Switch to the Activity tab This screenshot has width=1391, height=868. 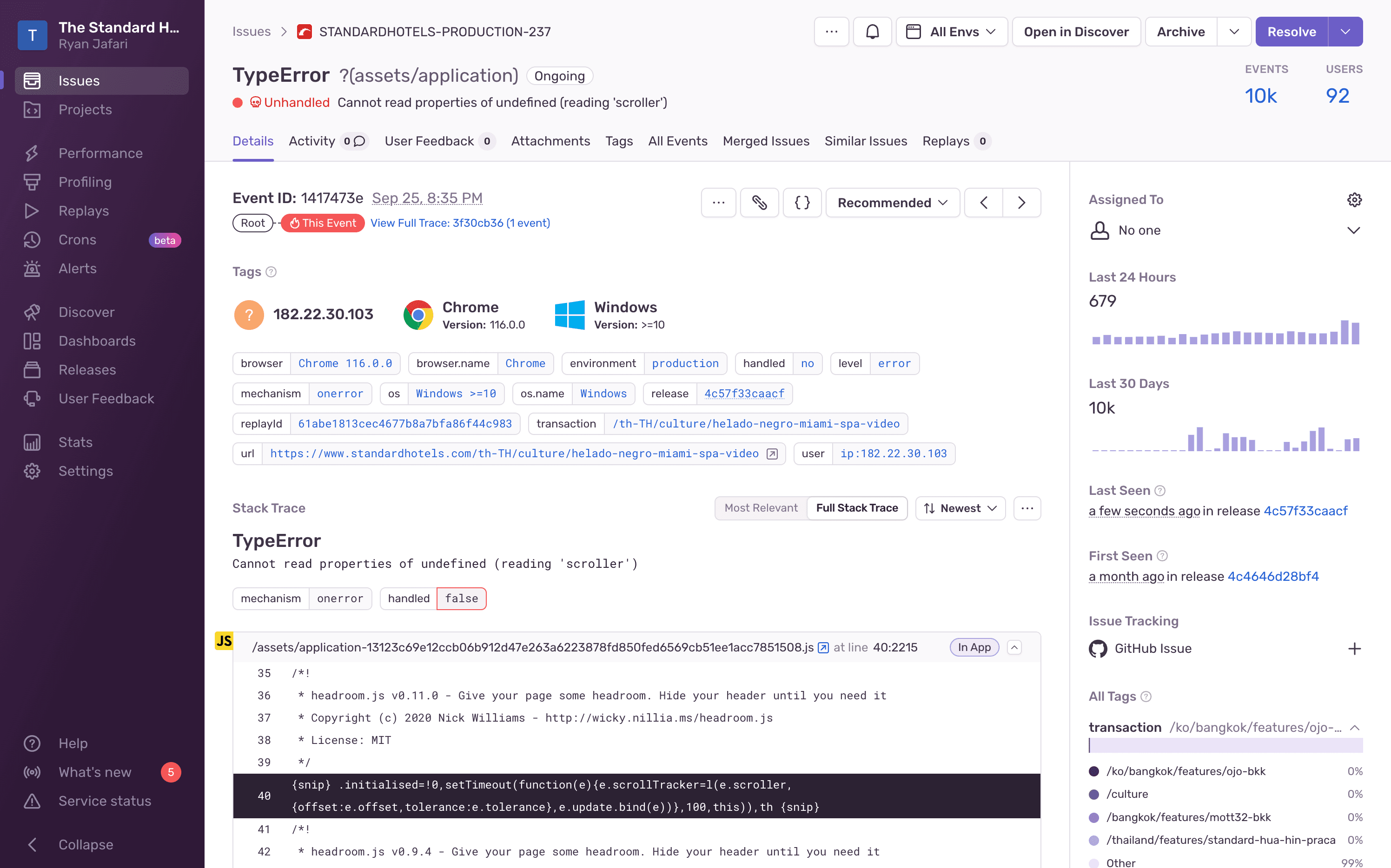(x=328, y=141)
